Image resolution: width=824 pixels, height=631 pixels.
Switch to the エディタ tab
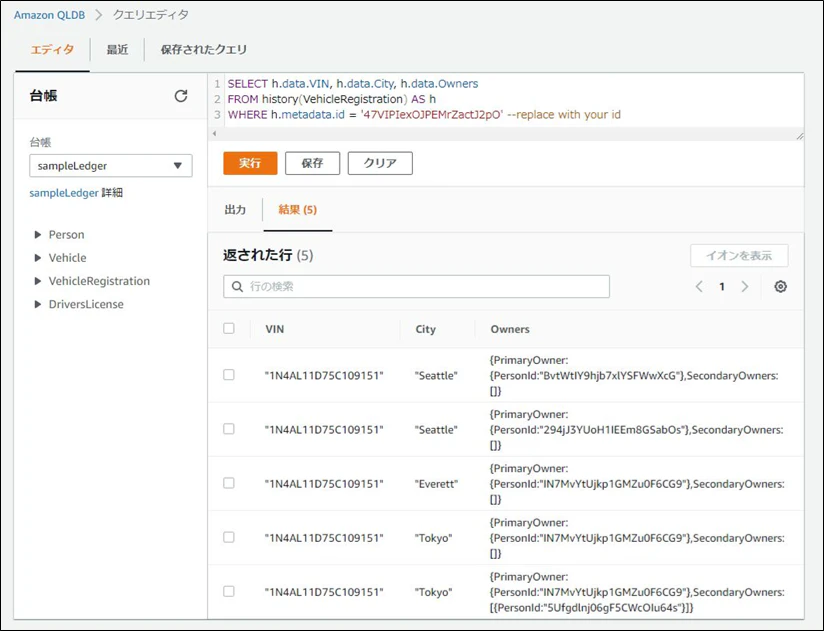click(x=52, y=49)
